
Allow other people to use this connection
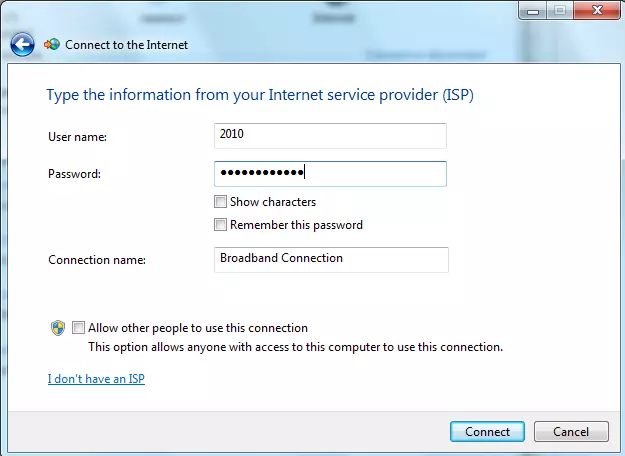(x=79, y=328)
